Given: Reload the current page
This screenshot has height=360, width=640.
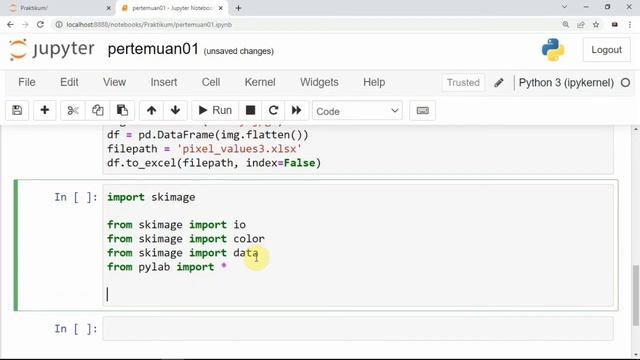Looking at the screenshot, I should pos(40,24).
